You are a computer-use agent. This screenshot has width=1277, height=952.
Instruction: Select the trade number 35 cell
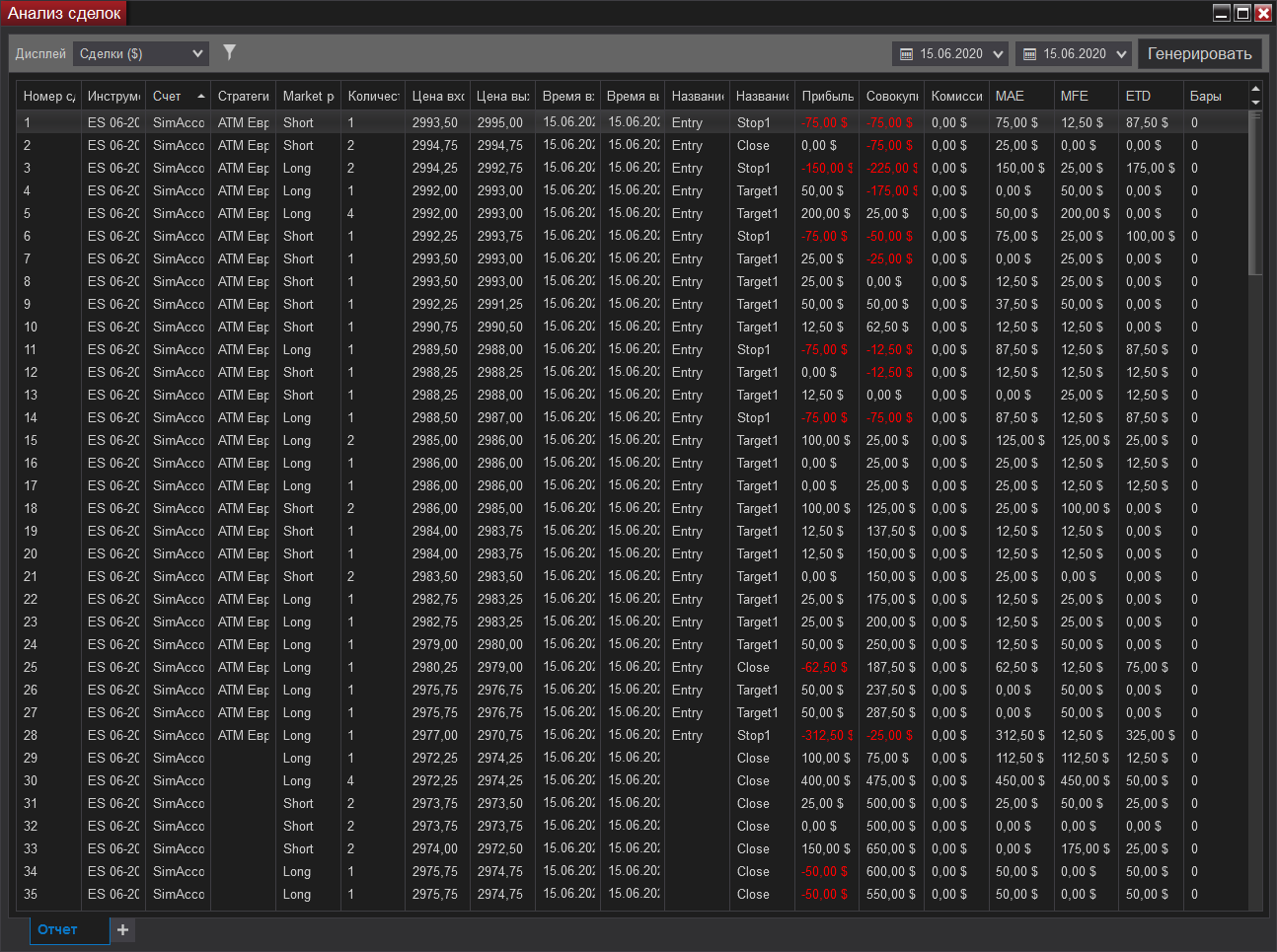pos(48,894)
